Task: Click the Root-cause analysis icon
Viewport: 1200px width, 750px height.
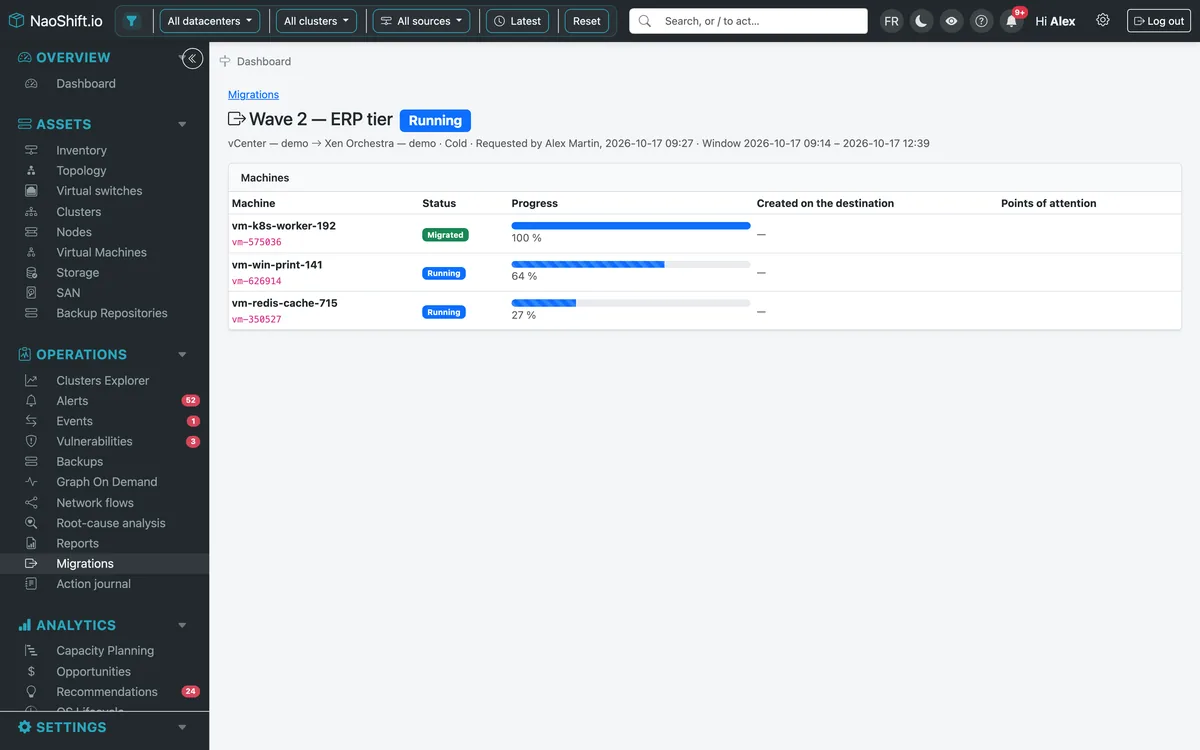Action: pyautogui.click(x=32, y=523)
